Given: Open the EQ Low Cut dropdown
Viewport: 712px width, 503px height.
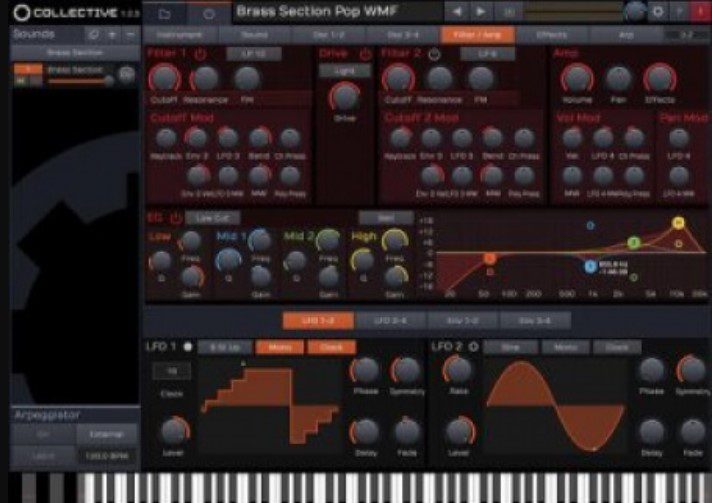Looking at the screenshot, I should coord(213,218).
